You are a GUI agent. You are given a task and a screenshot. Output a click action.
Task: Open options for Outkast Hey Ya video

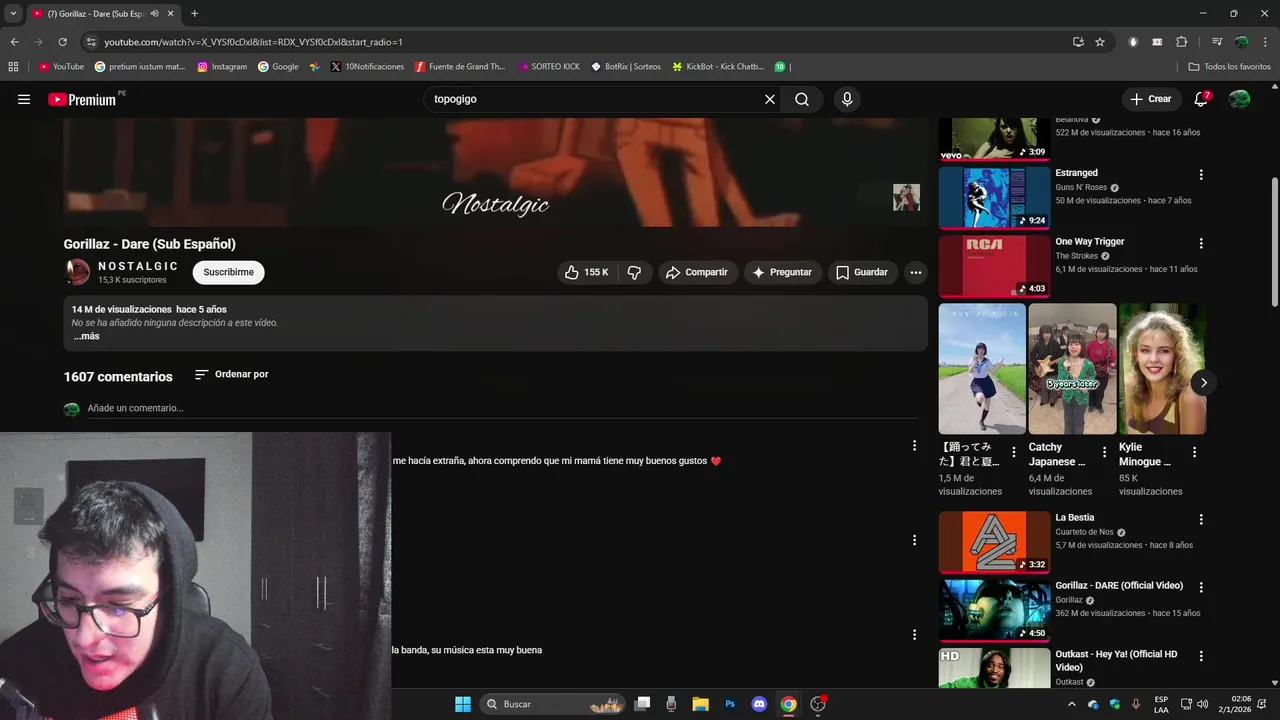(1201, 656)
